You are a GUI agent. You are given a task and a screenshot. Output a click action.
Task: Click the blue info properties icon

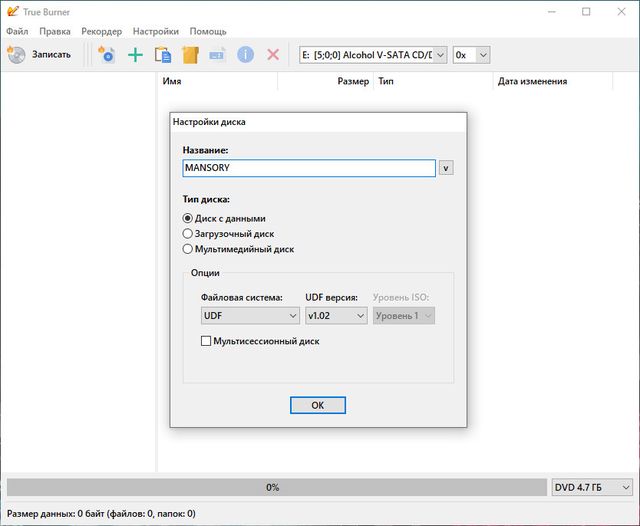point(245,55)
